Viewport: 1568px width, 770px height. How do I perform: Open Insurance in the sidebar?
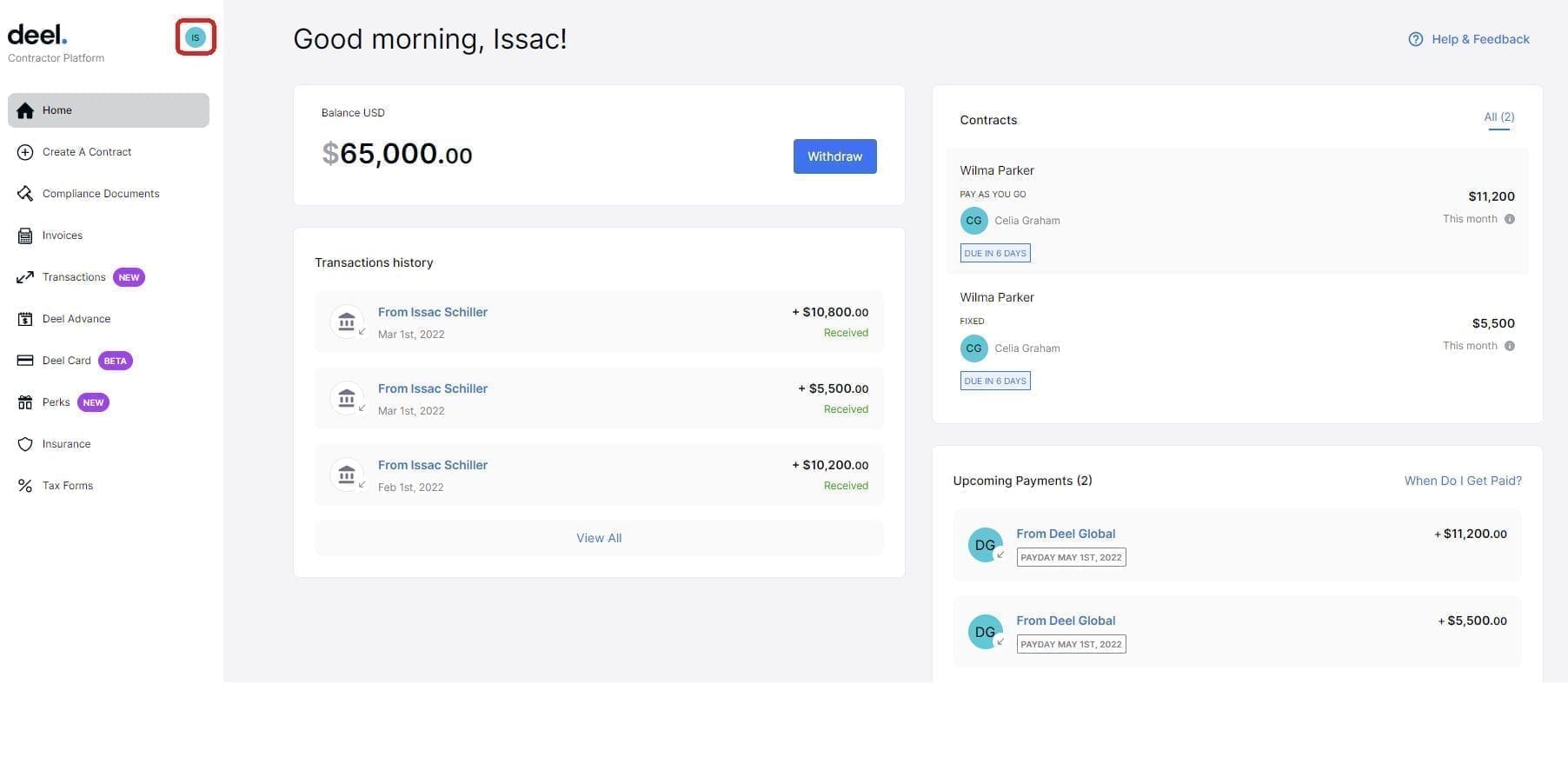[109, 444]
